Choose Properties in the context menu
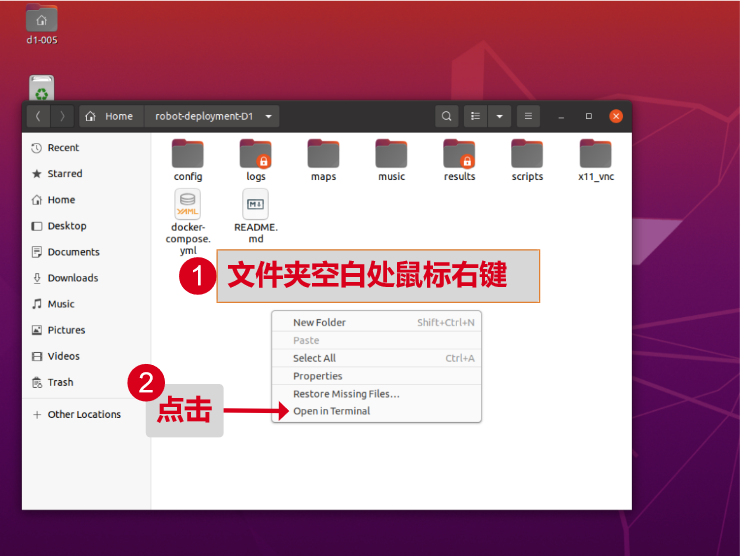 [x=377, y=376]
